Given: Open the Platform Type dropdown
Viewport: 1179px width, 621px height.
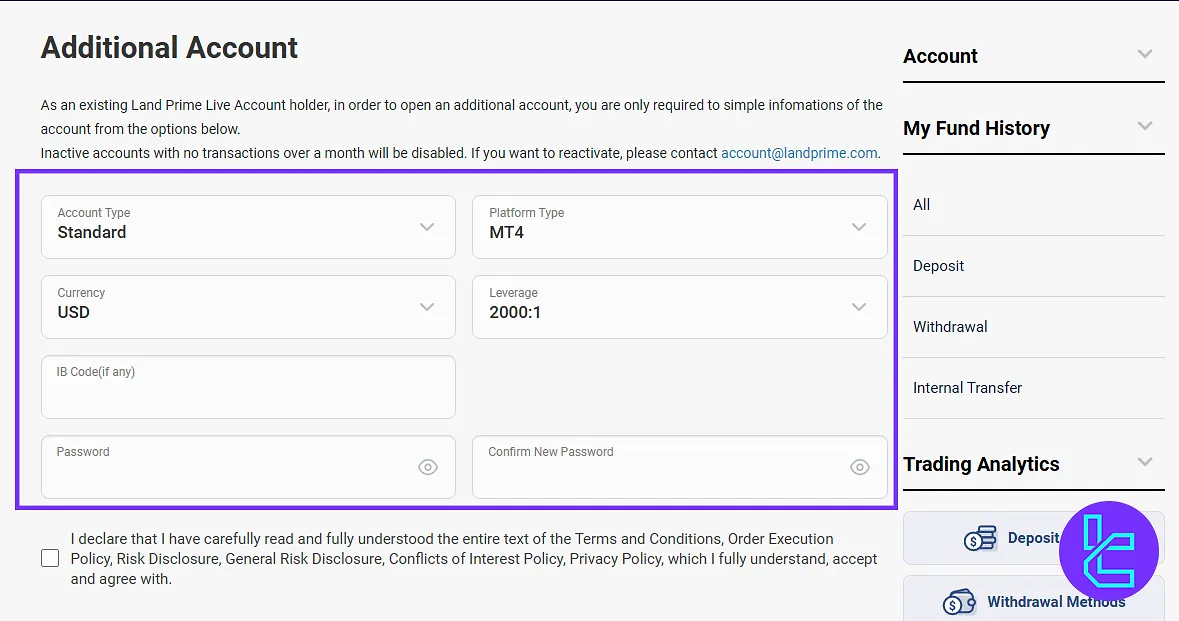Looking at the screenshot, I should point(679,227).
